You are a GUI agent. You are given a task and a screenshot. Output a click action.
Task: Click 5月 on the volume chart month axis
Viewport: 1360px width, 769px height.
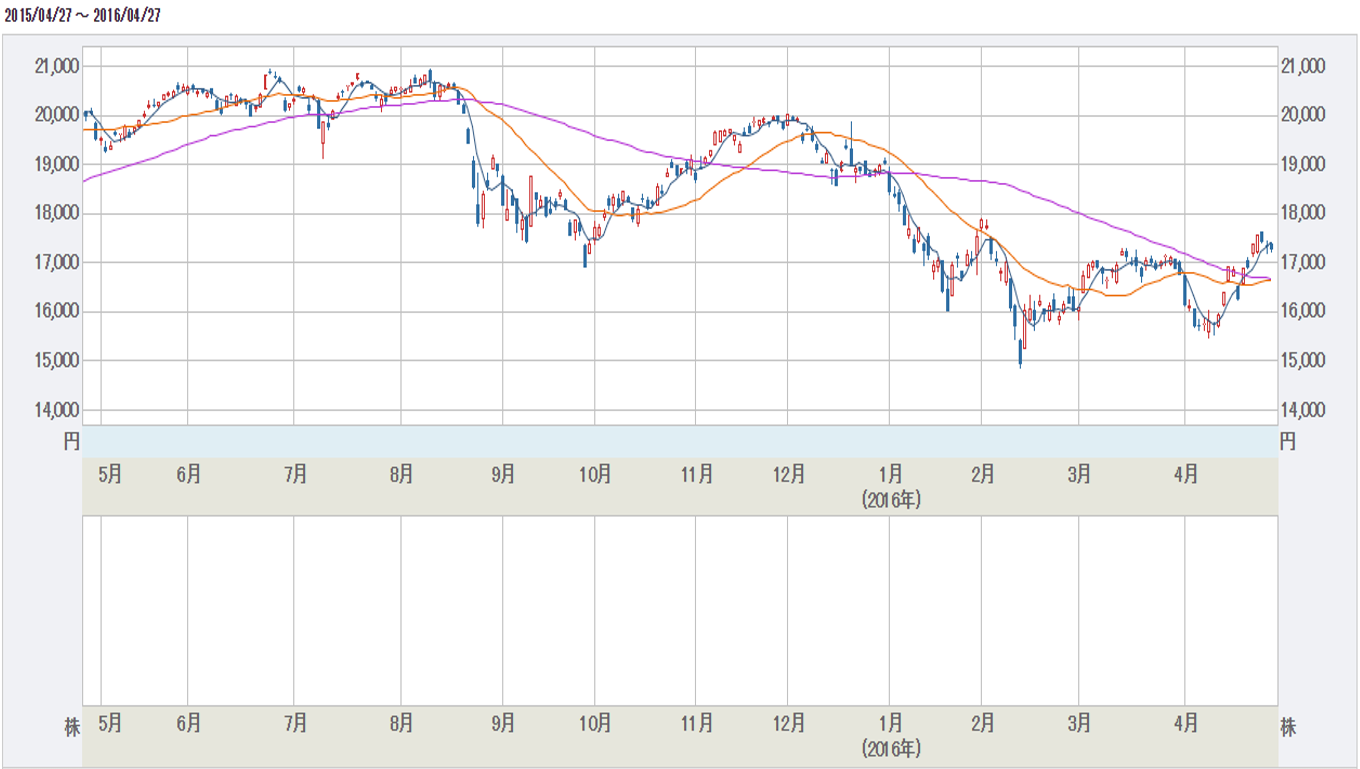tap(110, 721)
